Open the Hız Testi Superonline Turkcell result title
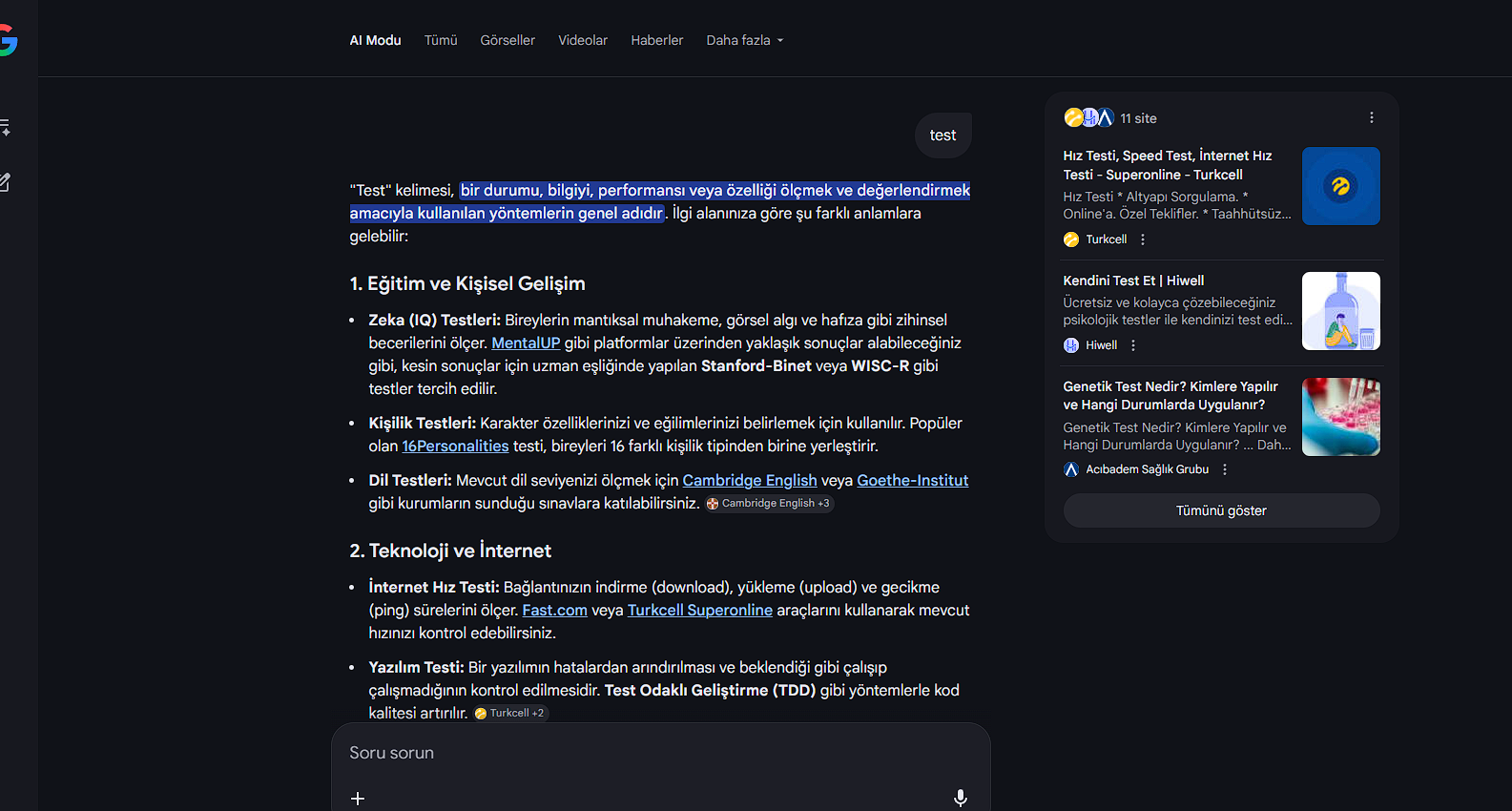1512x811 pixels. [x=1168, y=165]
